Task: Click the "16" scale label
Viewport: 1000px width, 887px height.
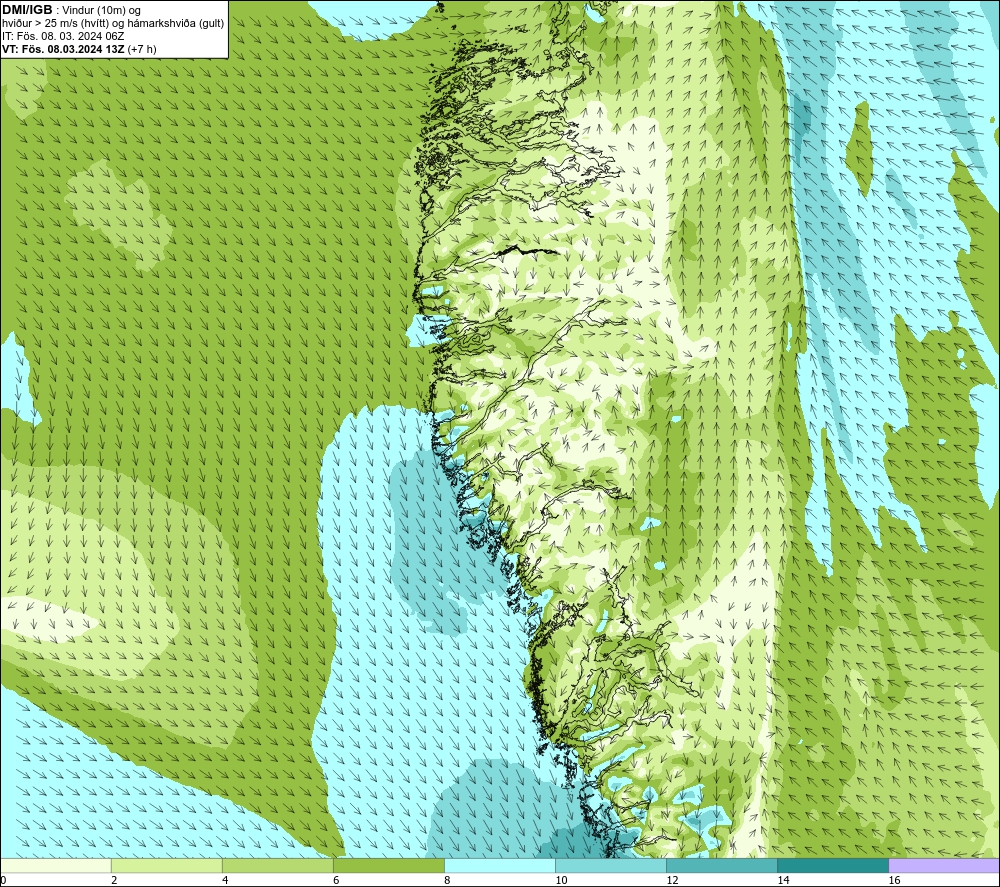Action: 895,881
